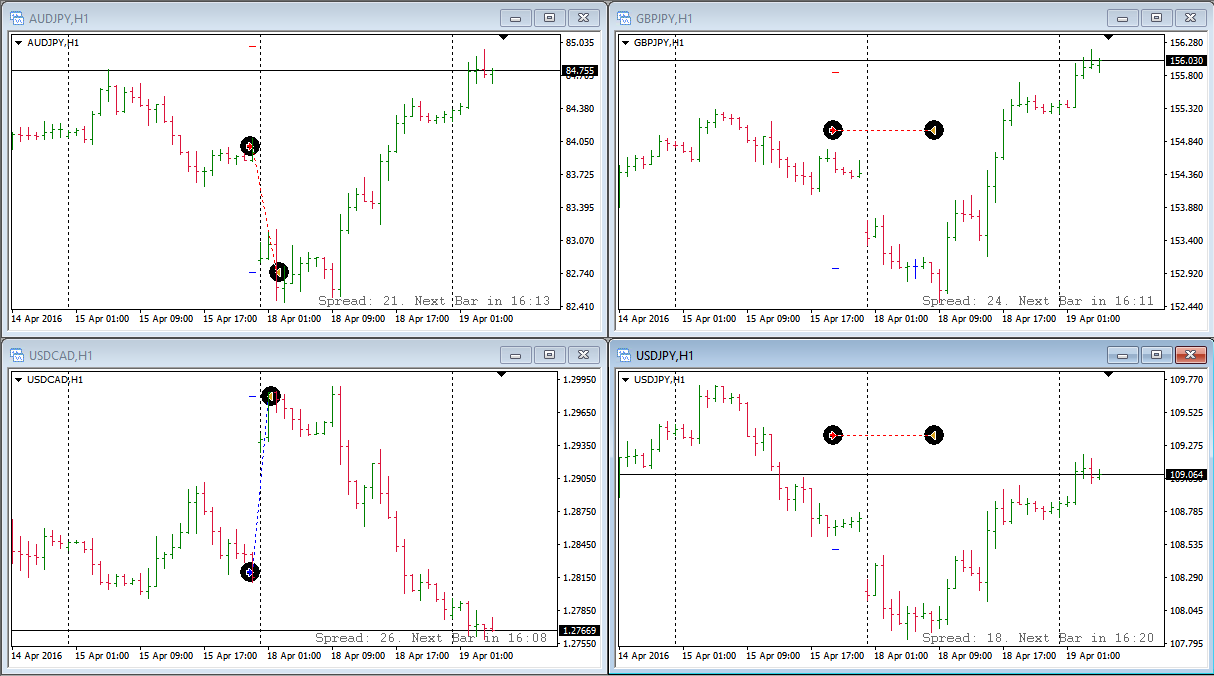Minimize the GBPJPY chart window

(1124, 18)
